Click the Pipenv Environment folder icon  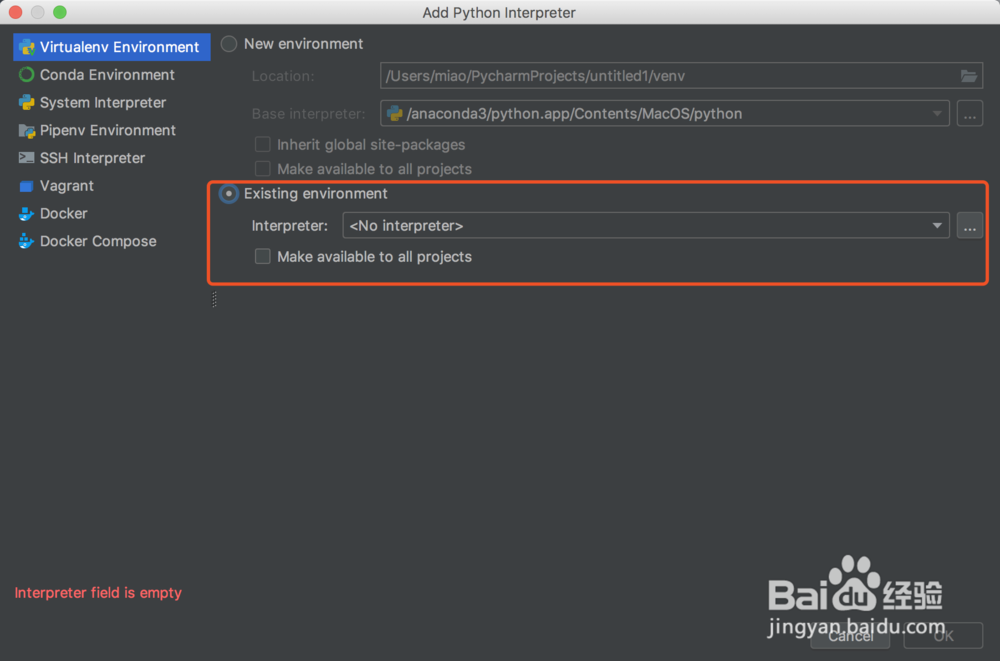pyautogui.click(x=27, y=131)
